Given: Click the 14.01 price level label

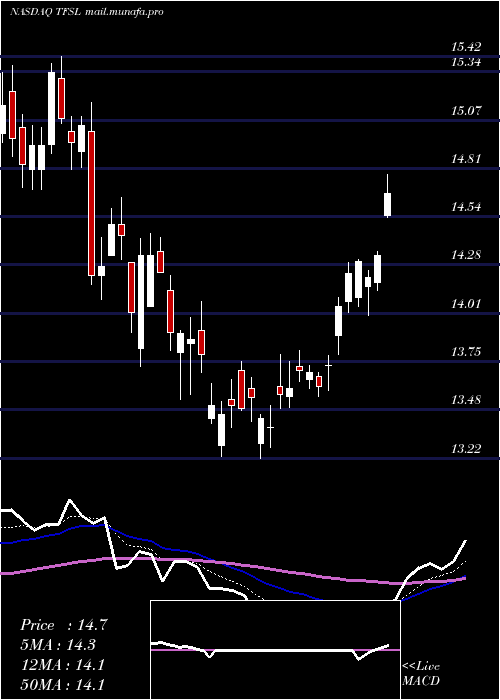Looking at the screenshot, I should (x=466, y=304).
